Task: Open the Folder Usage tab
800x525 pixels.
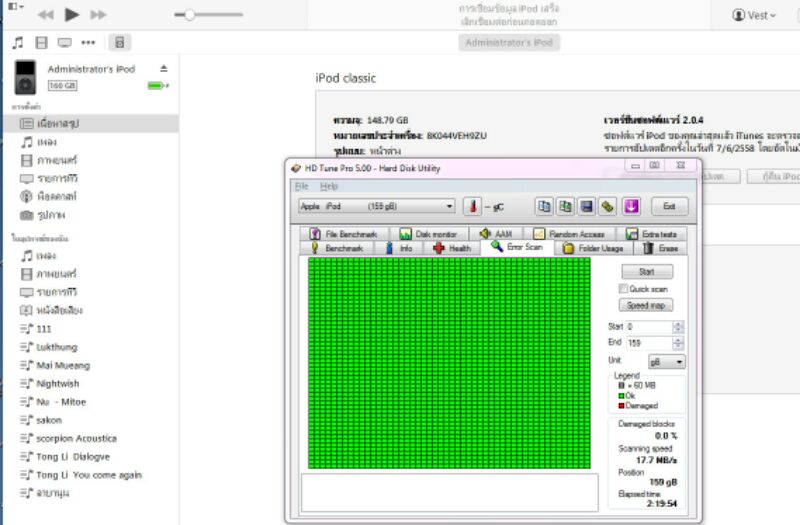Action: click(x=594, y=247)
